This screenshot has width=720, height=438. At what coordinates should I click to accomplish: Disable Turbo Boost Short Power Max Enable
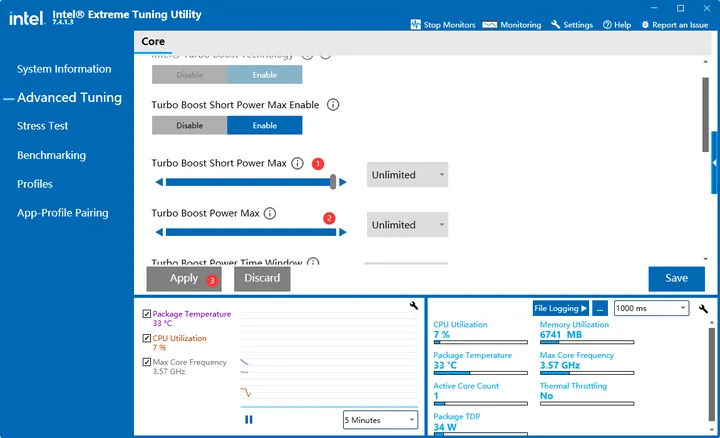point(189,125)
